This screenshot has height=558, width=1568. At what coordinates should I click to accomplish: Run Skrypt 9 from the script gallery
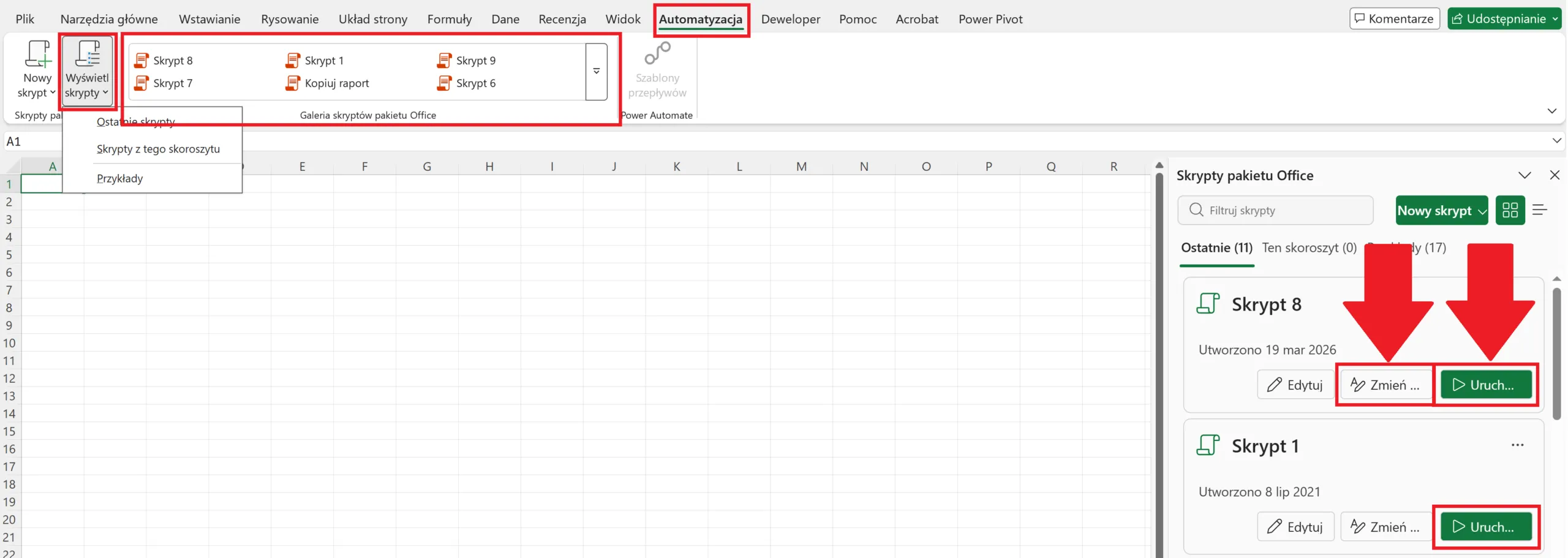[x=468, y=61]
